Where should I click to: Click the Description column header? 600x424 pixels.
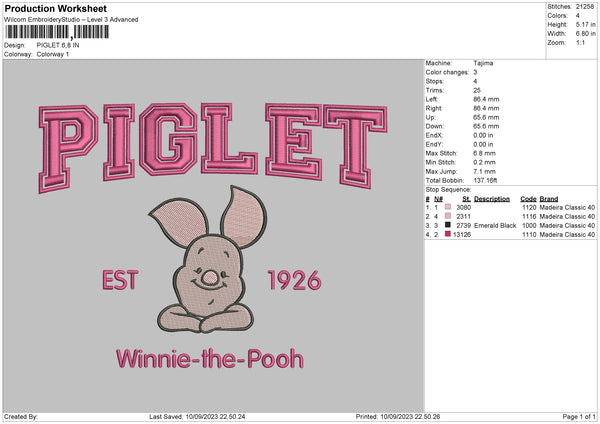coord(492,198)
